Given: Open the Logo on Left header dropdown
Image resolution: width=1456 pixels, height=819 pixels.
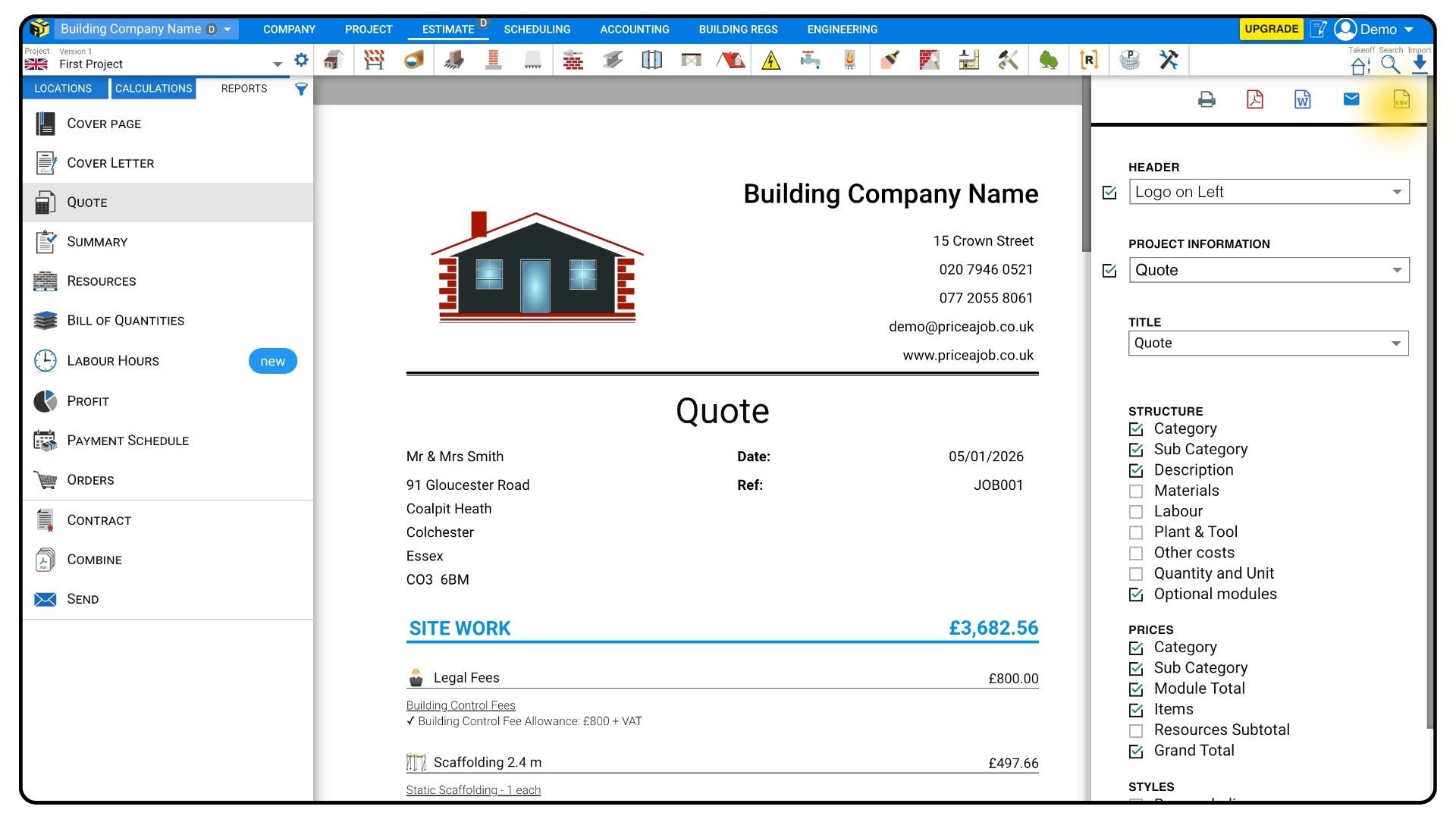Looking at the screenshot, I should (x=1269, y=192).
